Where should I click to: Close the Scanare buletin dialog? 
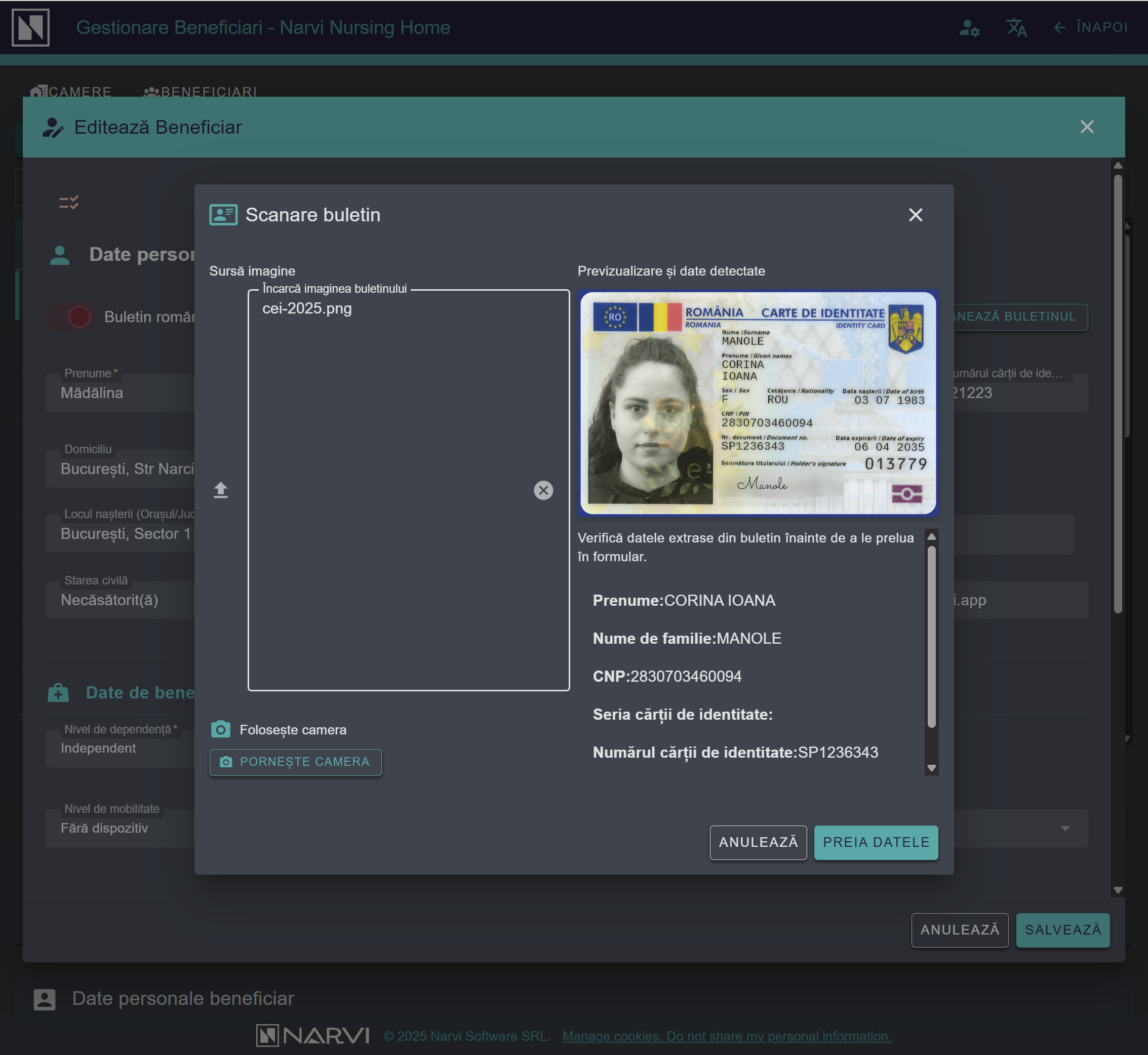click(x=915, y=215)
